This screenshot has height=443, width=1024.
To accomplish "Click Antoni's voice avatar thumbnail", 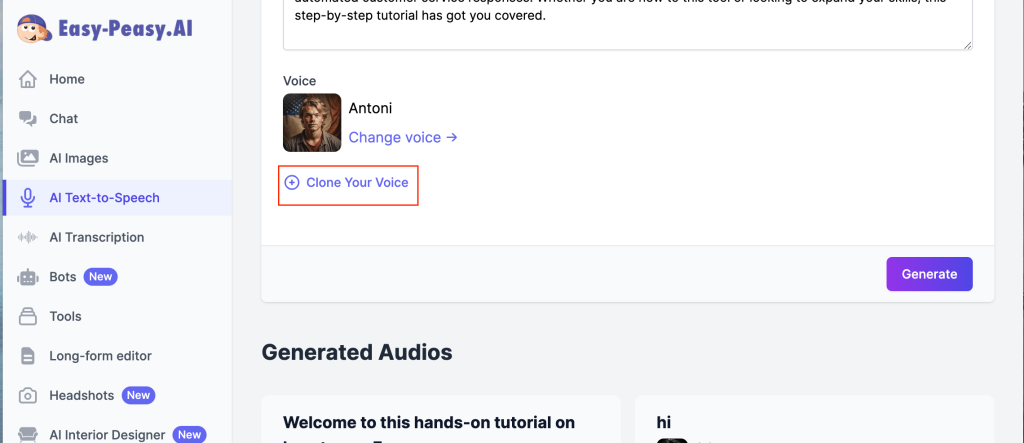I will (x=312, y=123).
